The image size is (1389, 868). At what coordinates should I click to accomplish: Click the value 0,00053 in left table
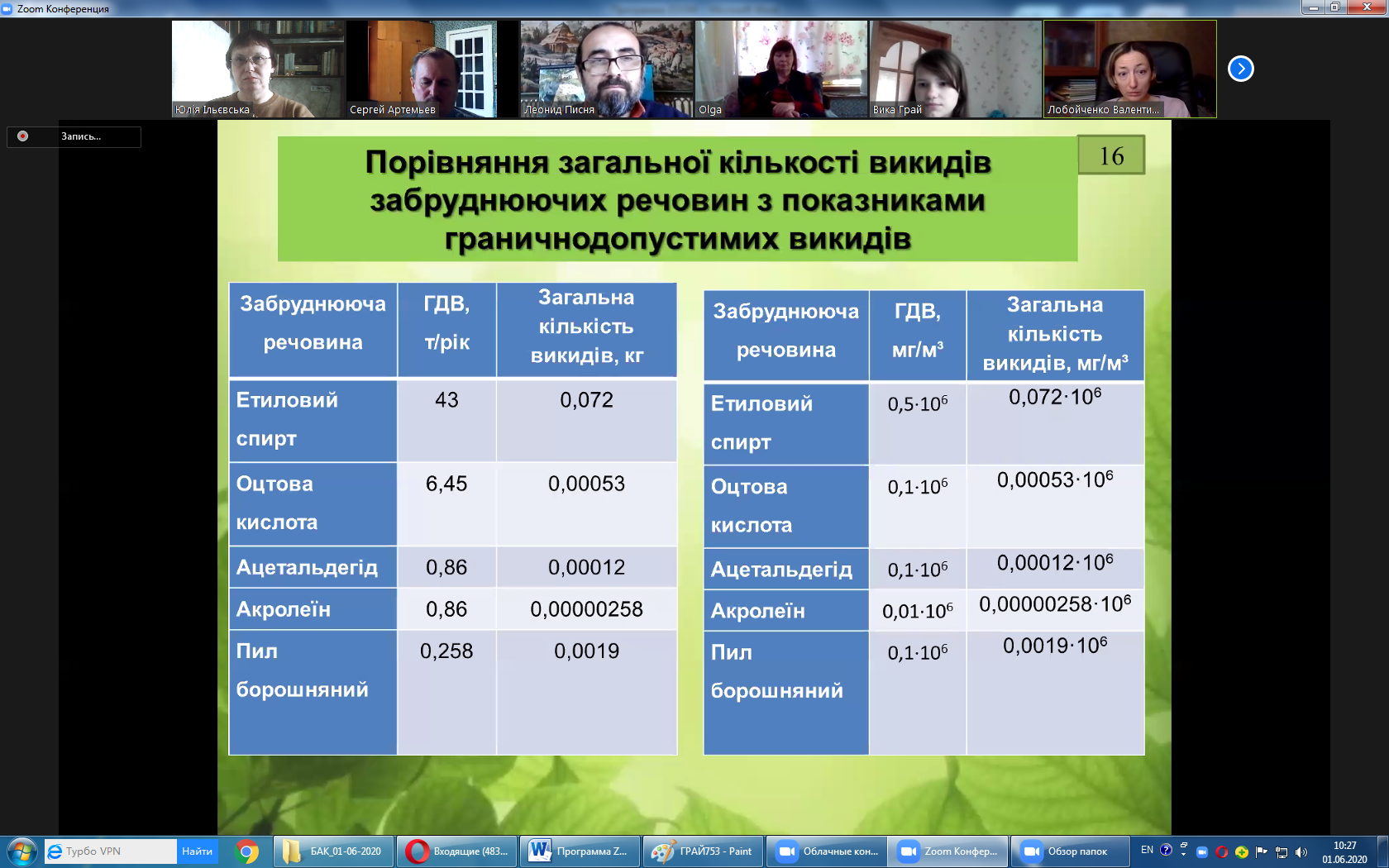point(586,484)
